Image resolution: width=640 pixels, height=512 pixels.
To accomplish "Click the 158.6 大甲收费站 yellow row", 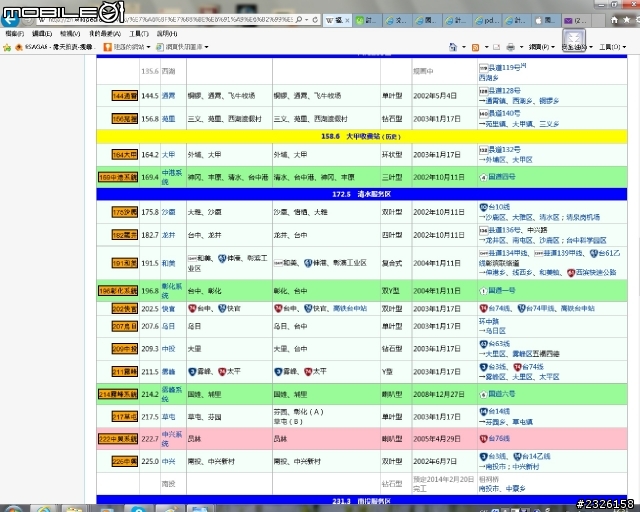I will (361, 136).
